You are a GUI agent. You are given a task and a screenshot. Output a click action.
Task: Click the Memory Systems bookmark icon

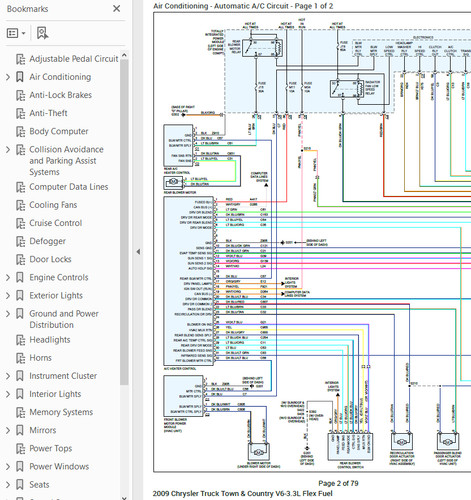click(21, 413)
